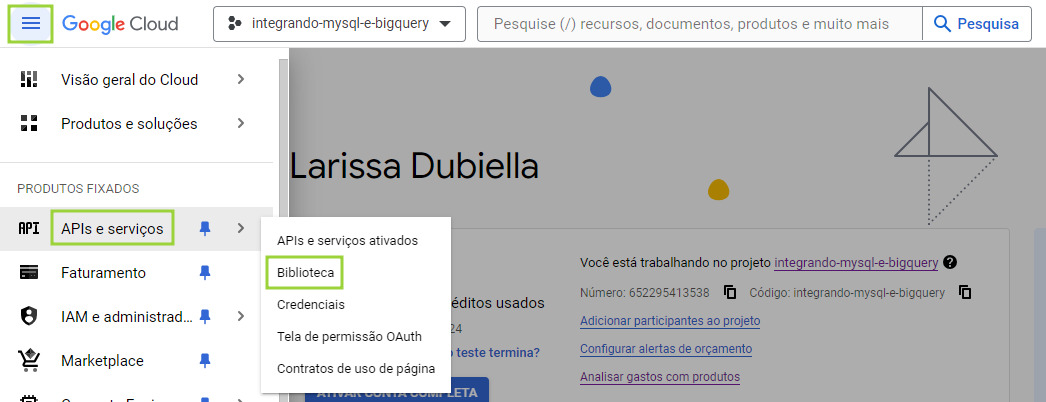Open the integrando-mysql-e-bigquery project selector
The width and height of the screenshot is (1046, 402).
339,24
